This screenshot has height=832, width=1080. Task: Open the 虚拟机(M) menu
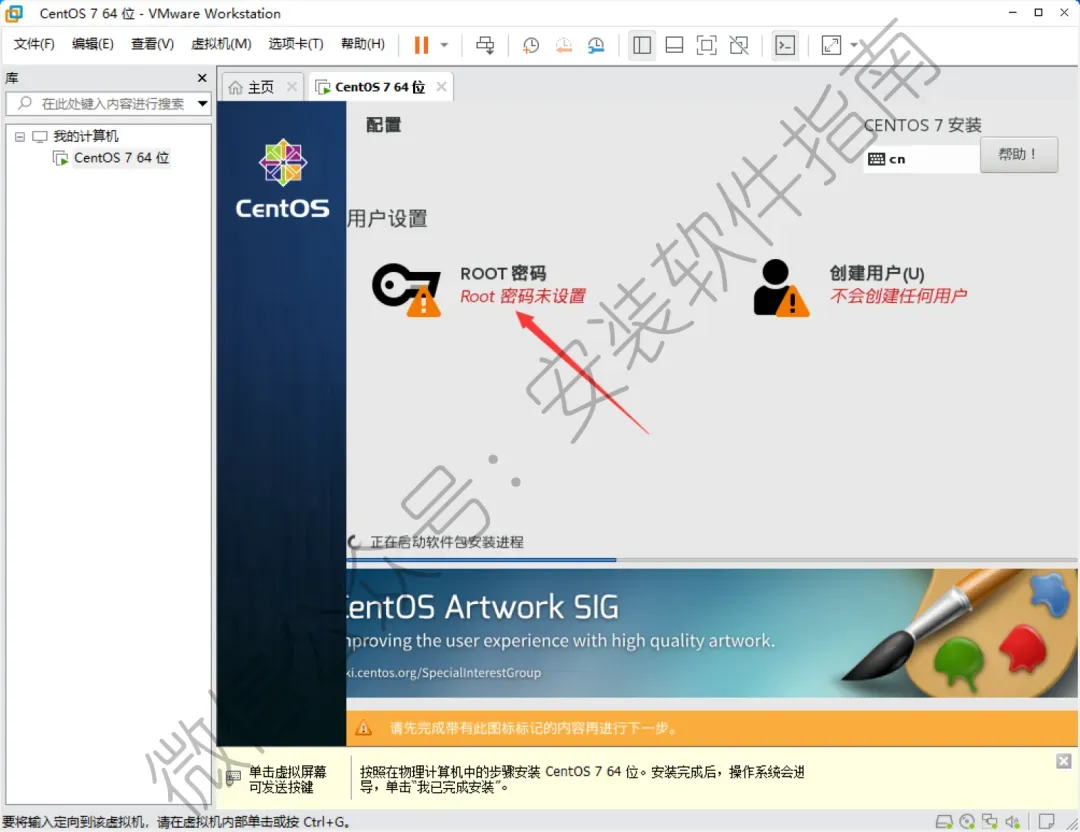pyautogui.click(x=221, y=44)
